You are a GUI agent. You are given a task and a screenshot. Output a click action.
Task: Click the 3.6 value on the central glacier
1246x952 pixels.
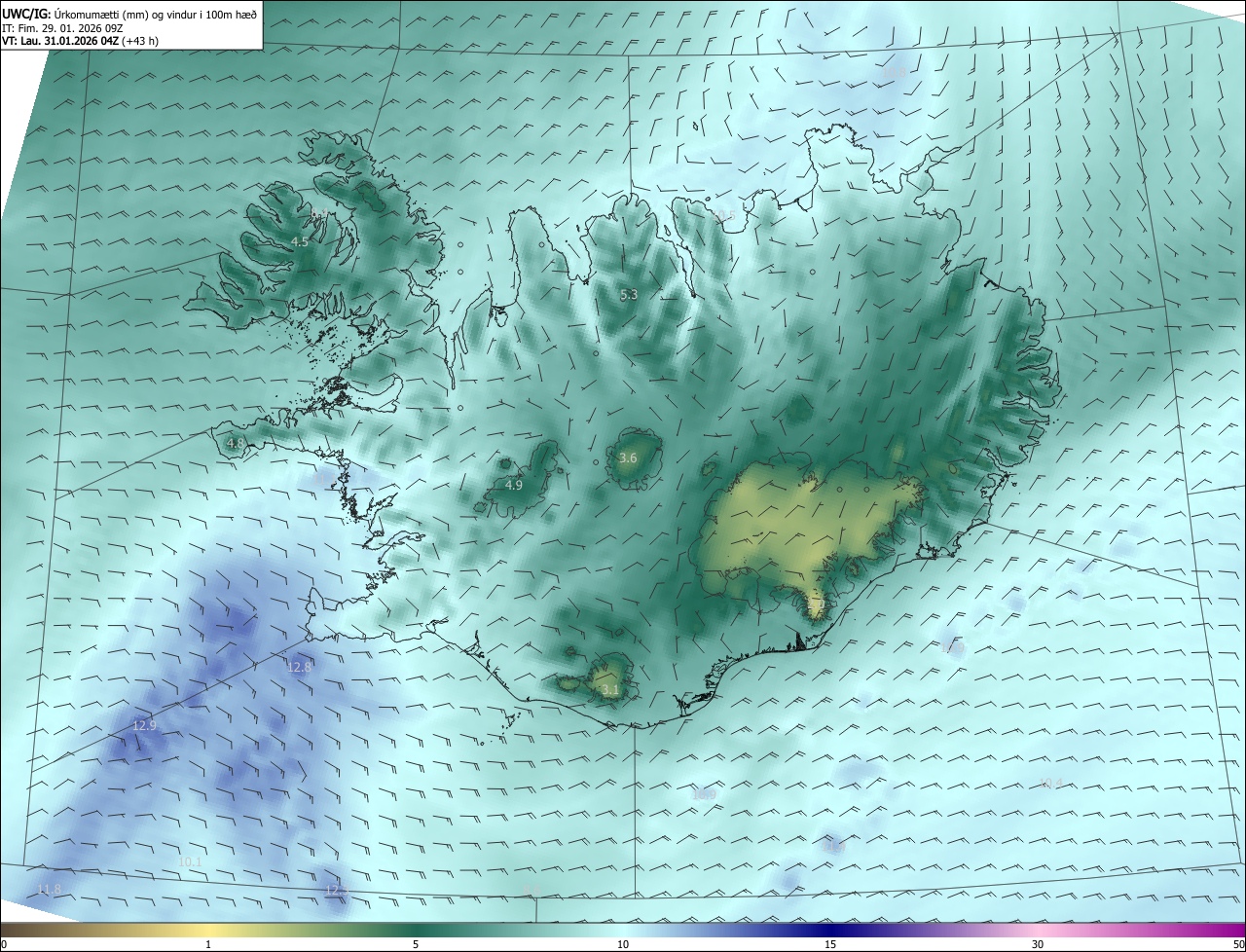[x=628, y=458]
